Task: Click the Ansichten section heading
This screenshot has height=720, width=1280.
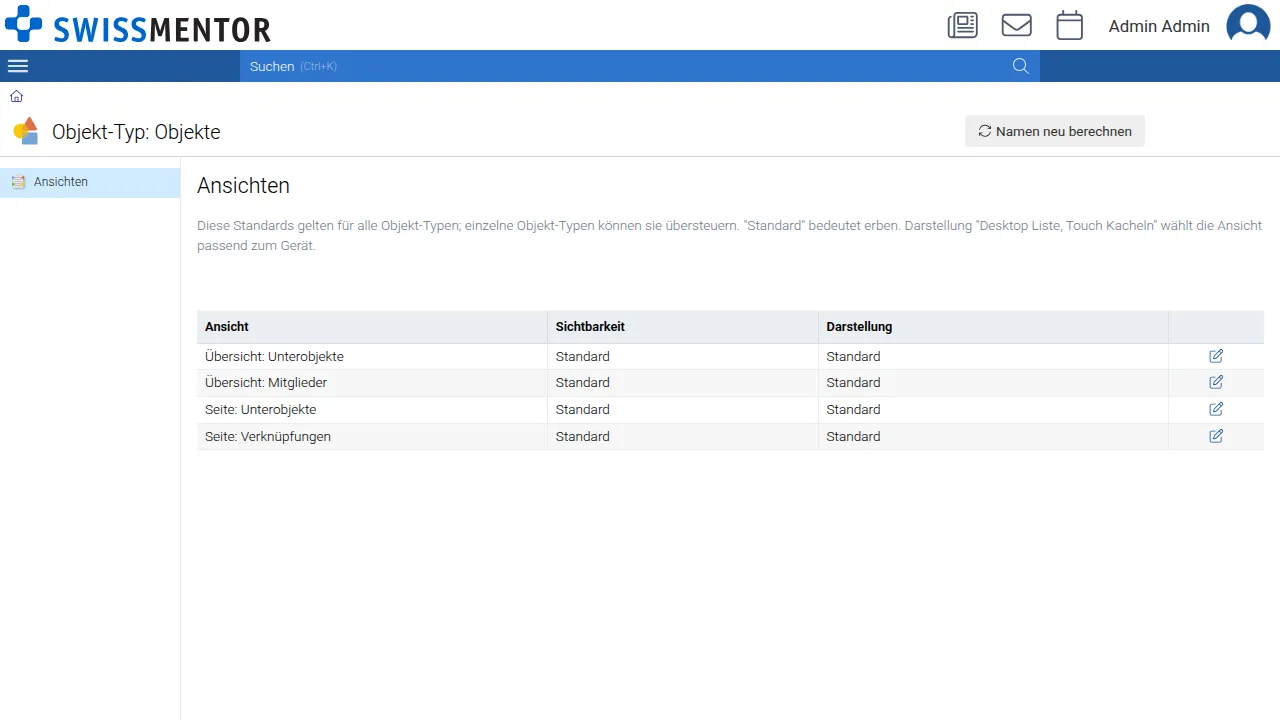Action: (243, 186)
